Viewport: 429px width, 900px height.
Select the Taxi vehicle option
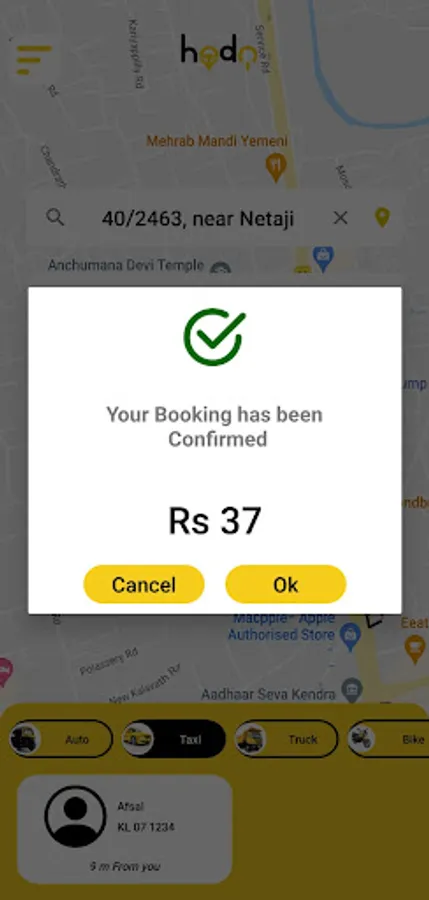coord(173,739)
